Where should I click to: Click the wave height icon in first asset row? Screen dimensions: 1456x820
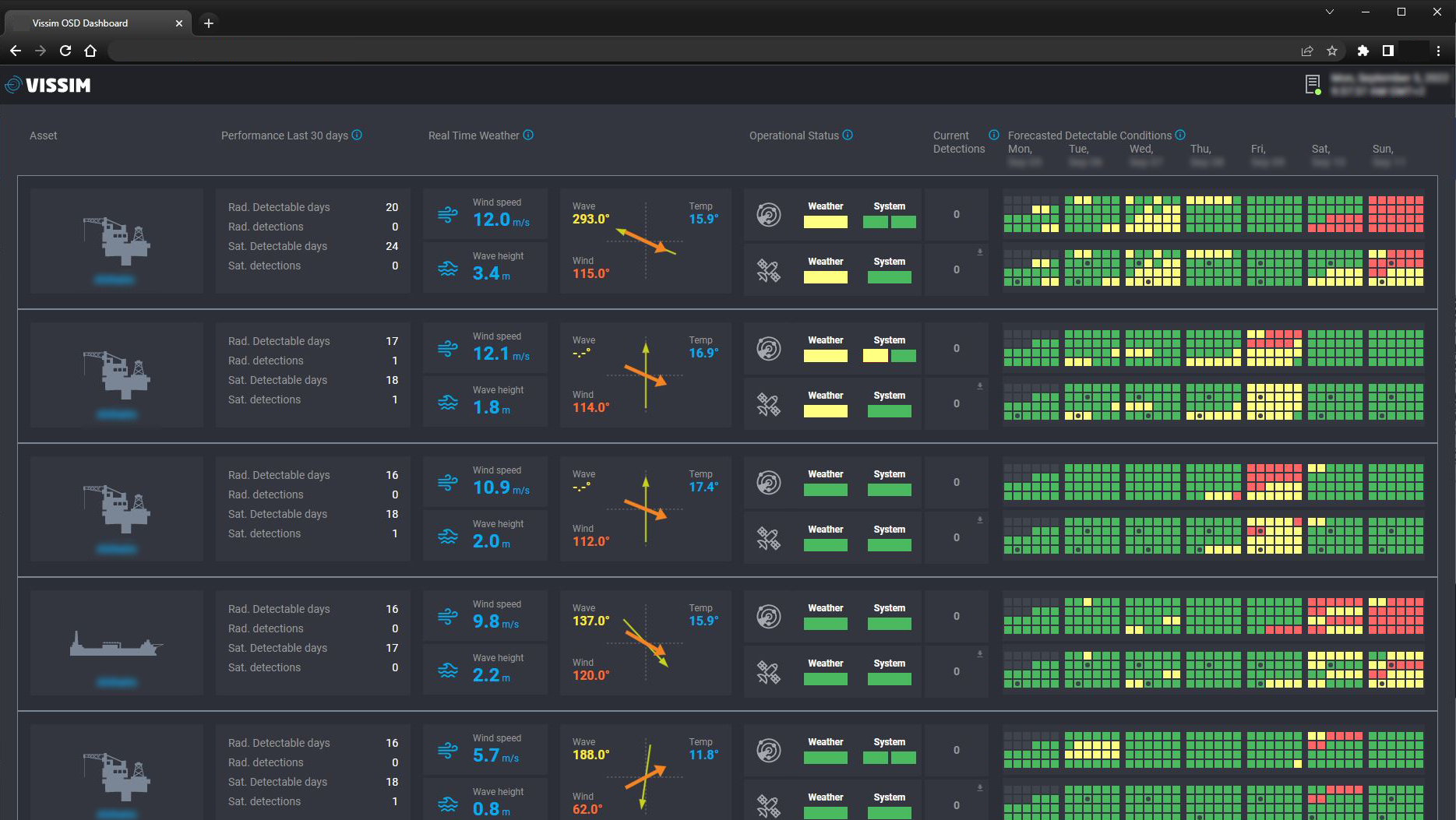[x=447, y=269]
